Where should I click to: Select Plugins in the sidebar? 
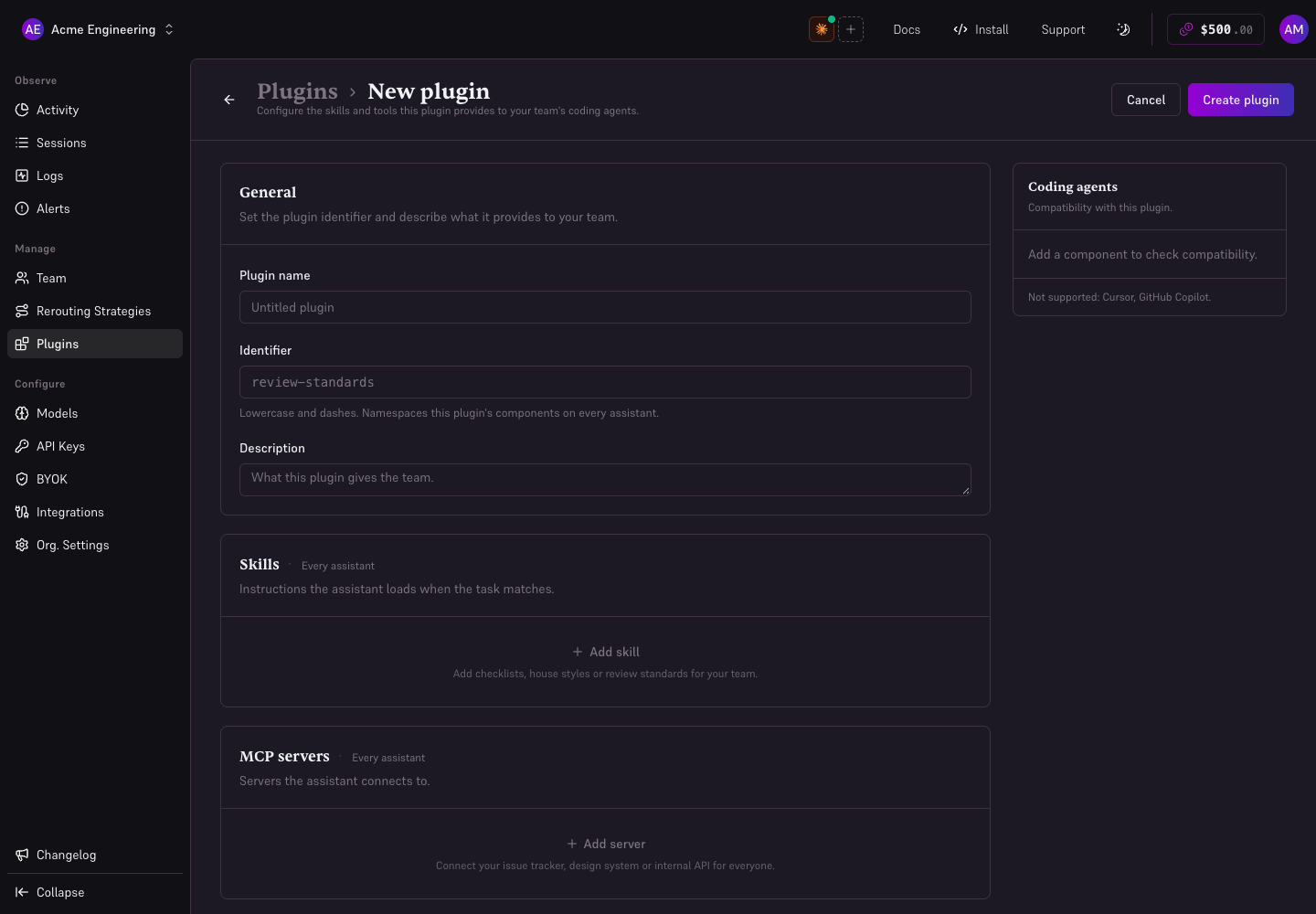(x=95, y=344)
